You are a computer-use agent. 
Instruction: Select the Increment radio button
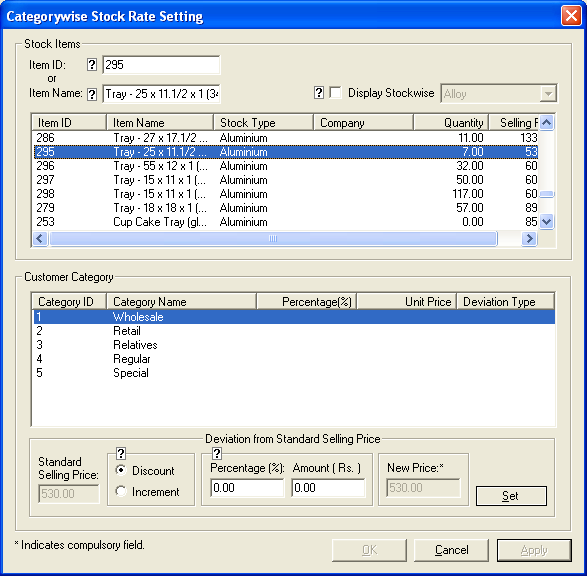[121, 491]
